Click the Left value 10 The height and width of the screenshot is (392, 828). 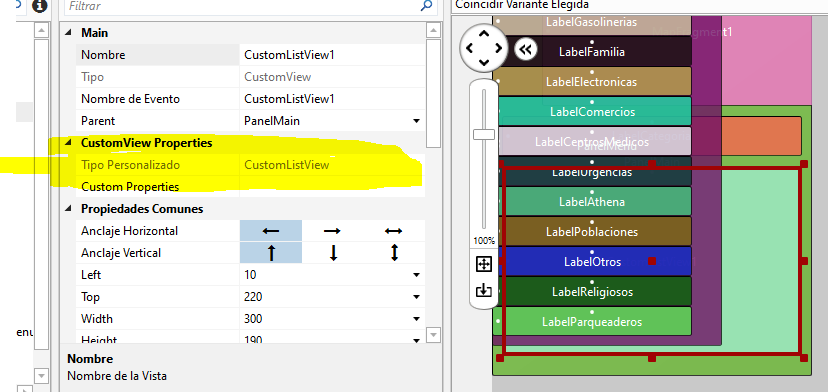click(x=250, y=275)
